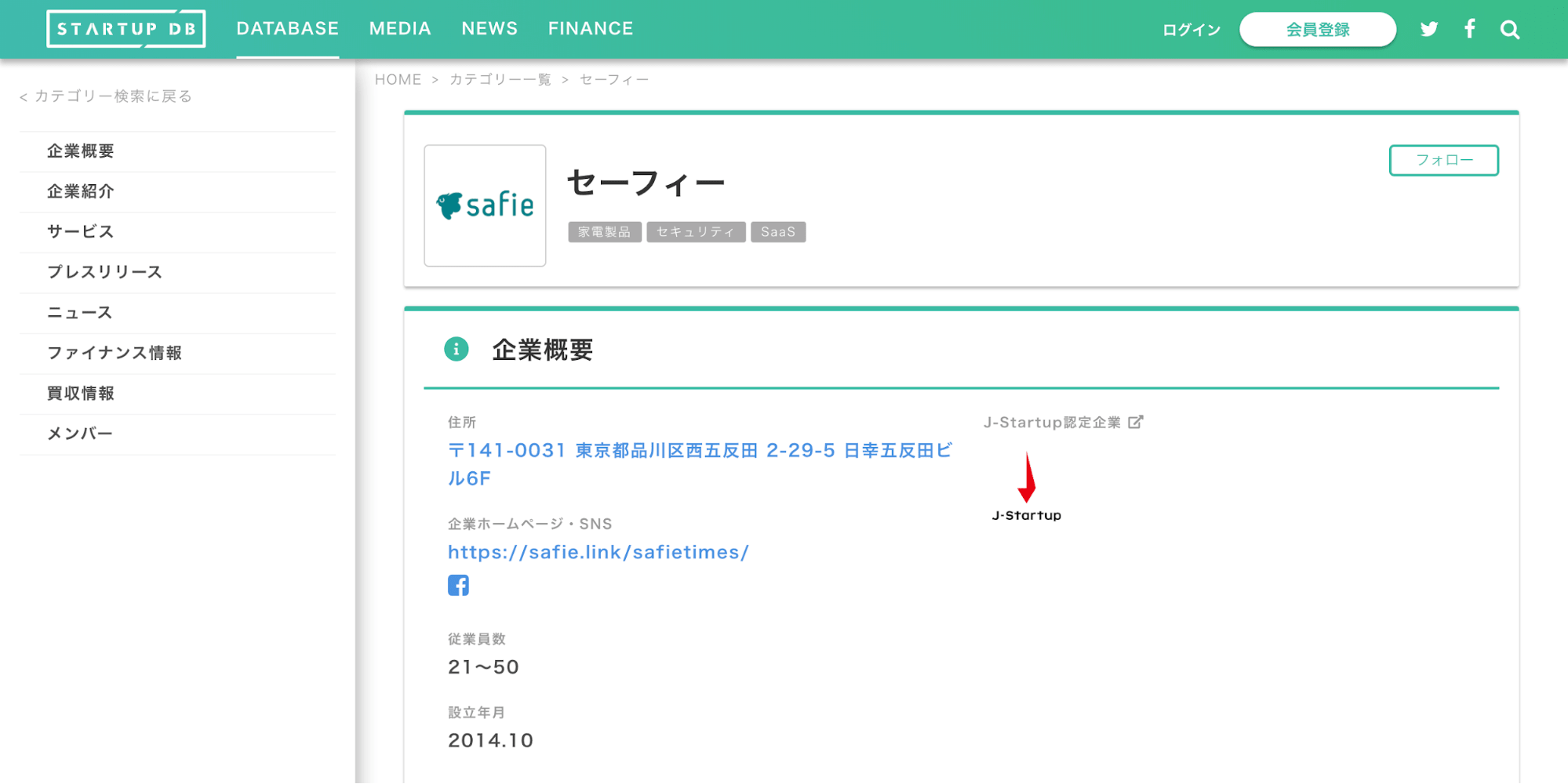Click the safie company logo
The width and height of the screenshot is (1568, 784).
click(x=485, y=205)
